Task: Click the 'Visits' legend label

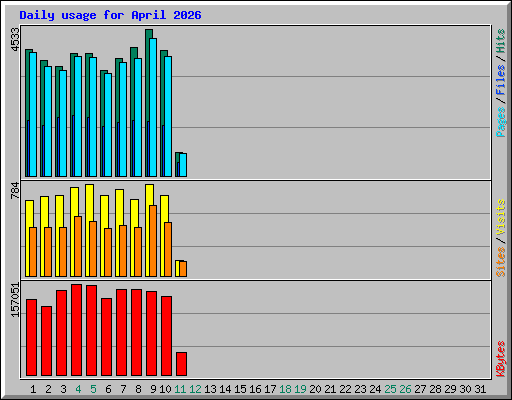Action: (500, 217)
